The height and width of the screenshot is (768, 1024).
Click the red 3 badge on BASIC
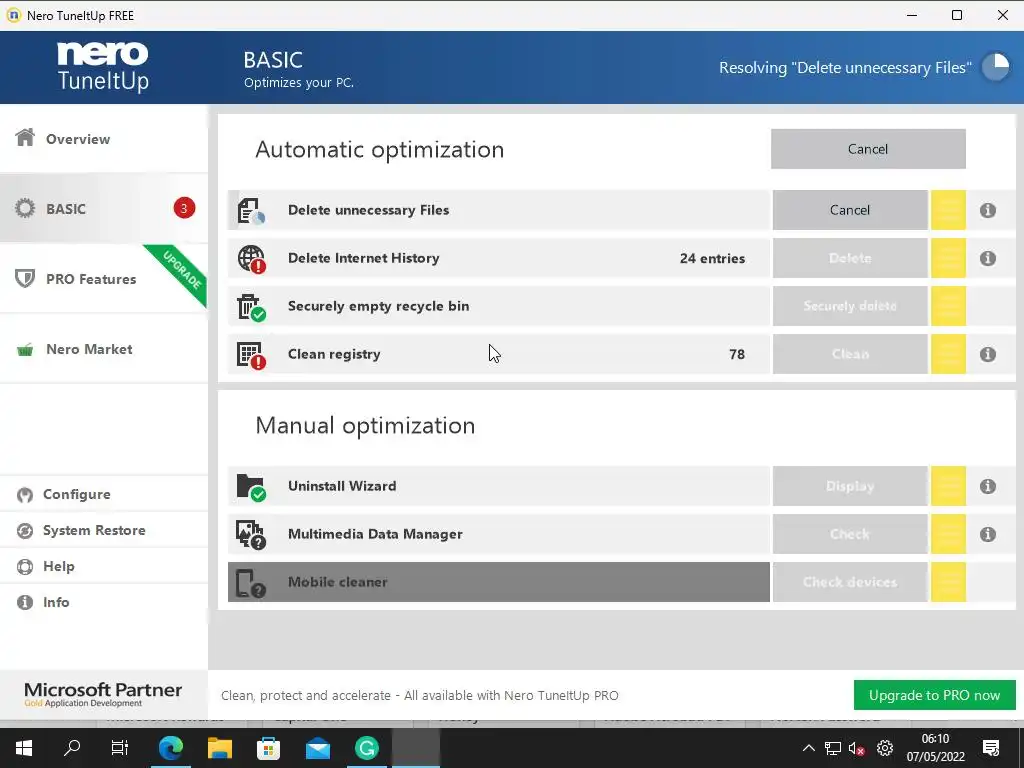pos(184,208)
